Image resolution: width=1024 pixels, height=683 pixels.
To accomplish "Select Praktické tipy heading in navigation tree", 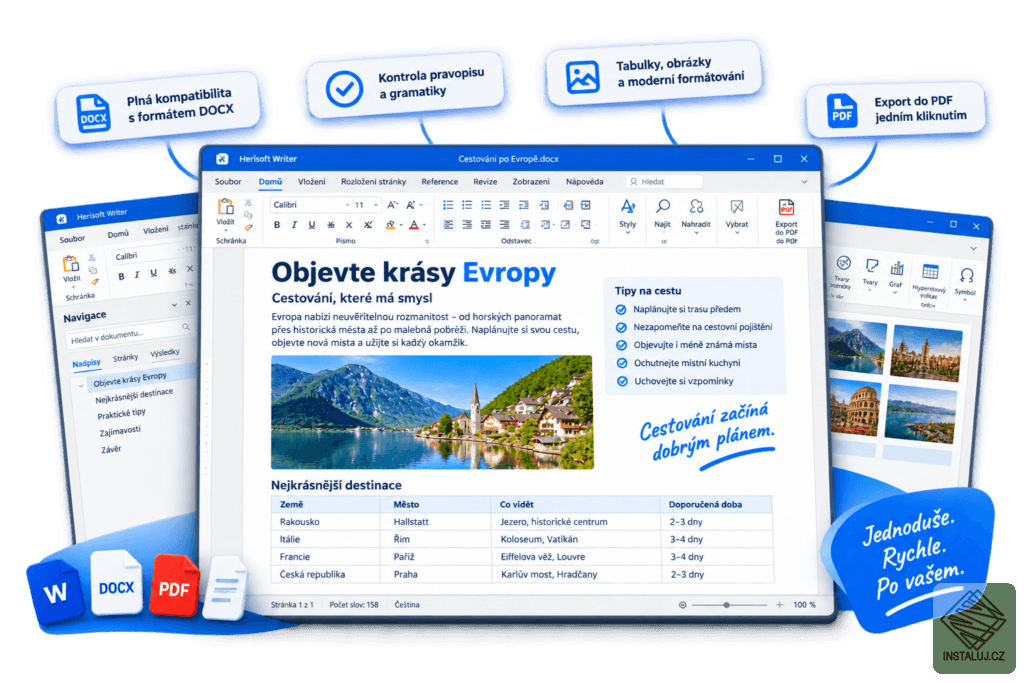I will (x=121, y=414).
